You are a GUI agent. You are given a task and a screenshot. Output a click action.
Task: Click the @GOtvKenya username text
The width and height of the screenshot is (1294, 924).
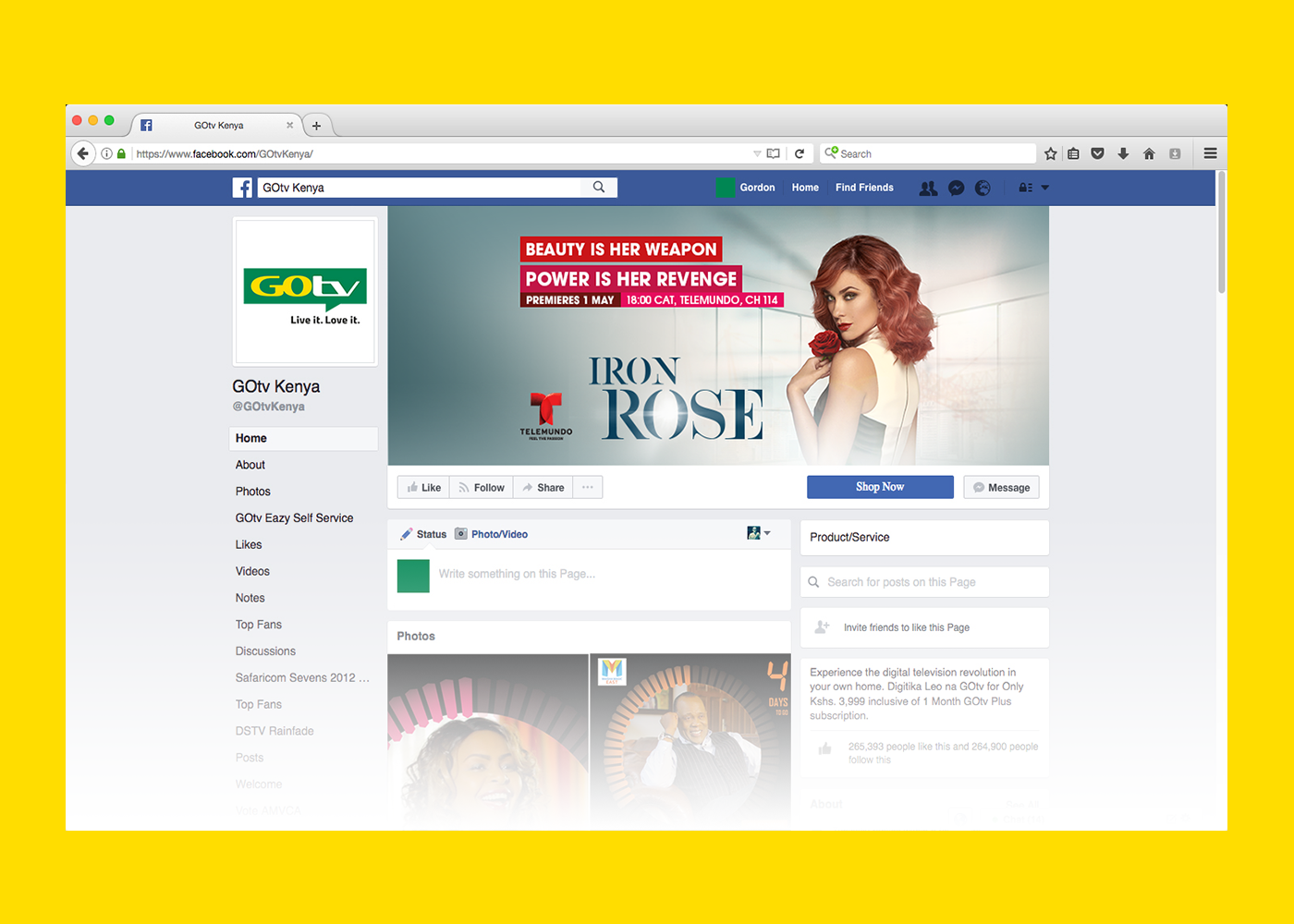click(269, 407)
